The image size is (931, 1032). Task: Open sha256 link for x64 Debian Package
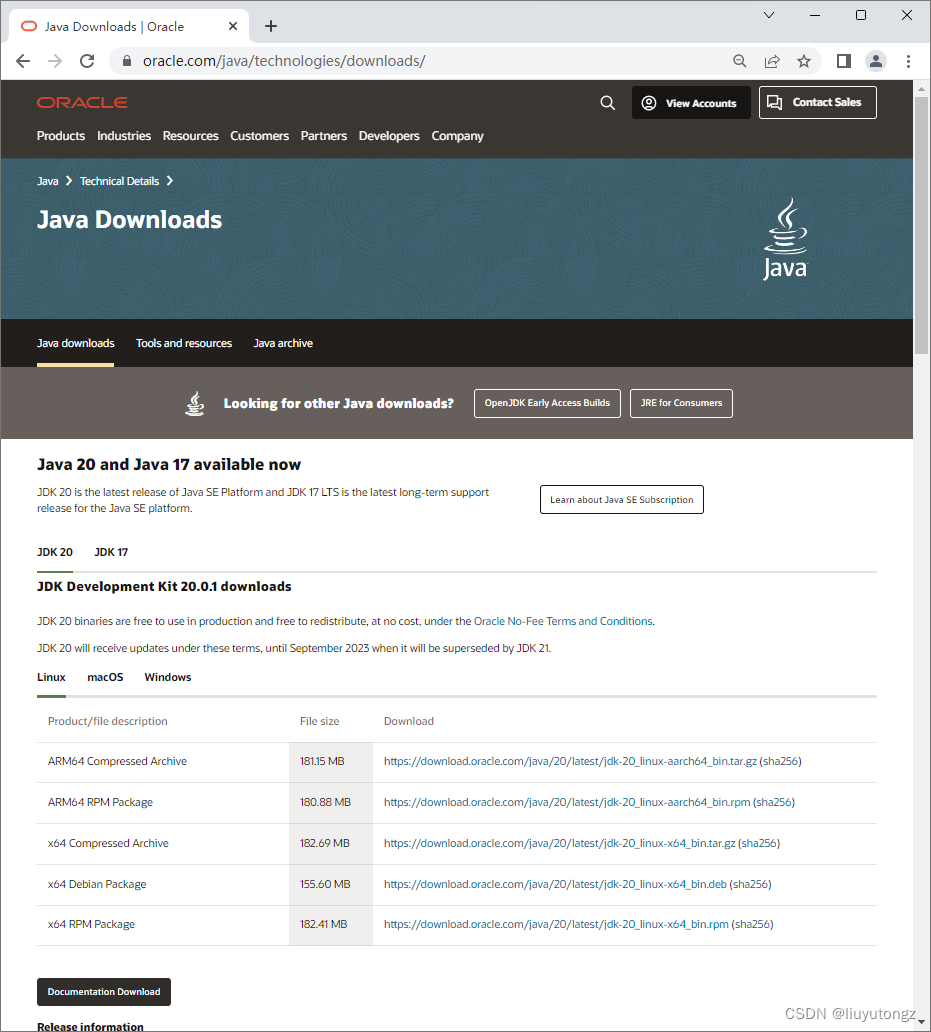coord(751,884)
